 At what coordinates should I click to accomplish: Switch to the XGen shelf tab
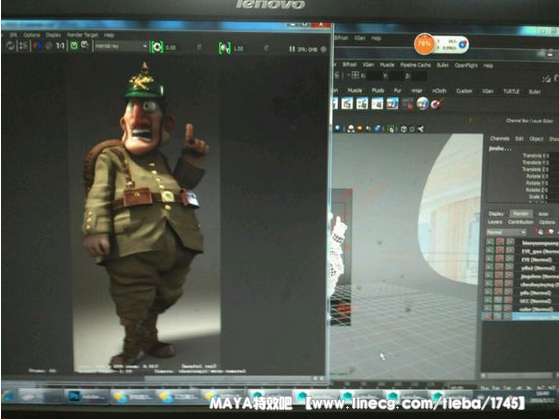(488, 91)
